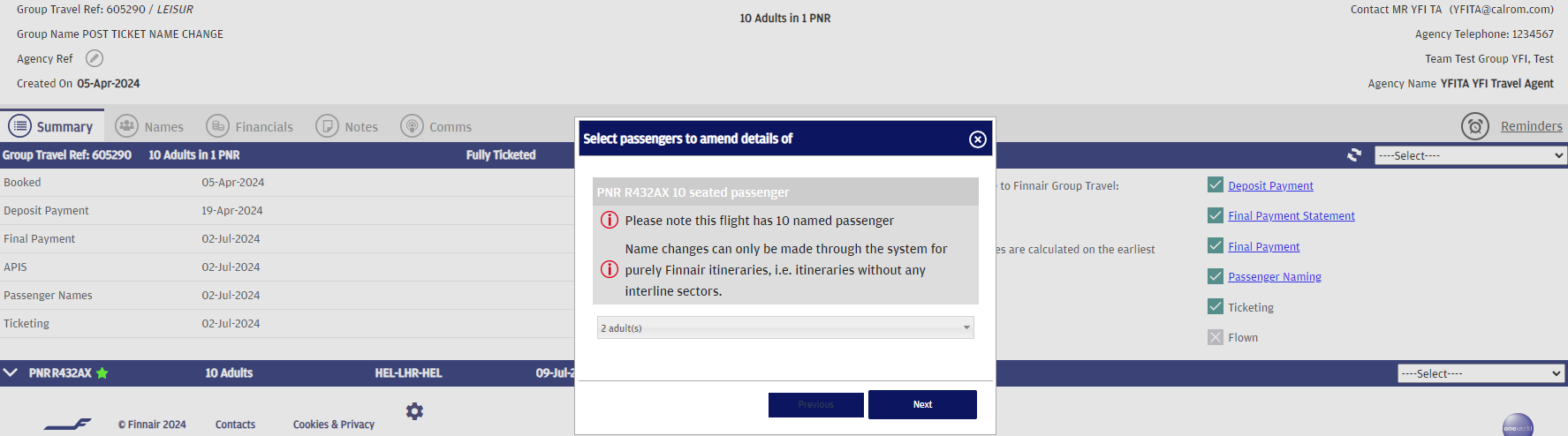Click the Next button

[x=922, y=404]
